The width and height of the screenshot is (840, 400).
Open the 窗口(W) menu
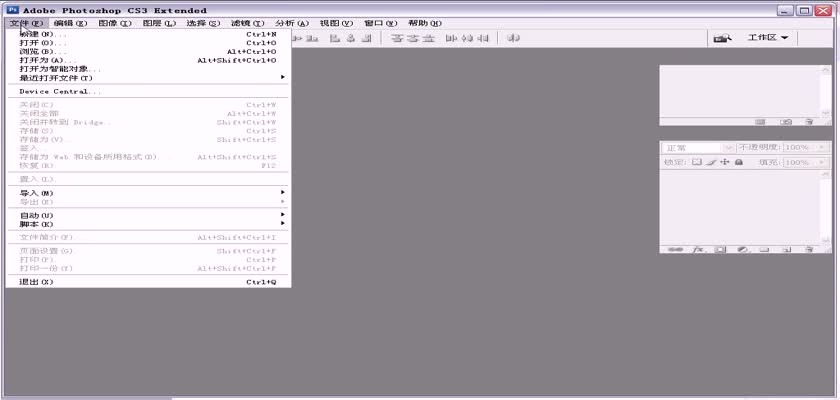380,23
